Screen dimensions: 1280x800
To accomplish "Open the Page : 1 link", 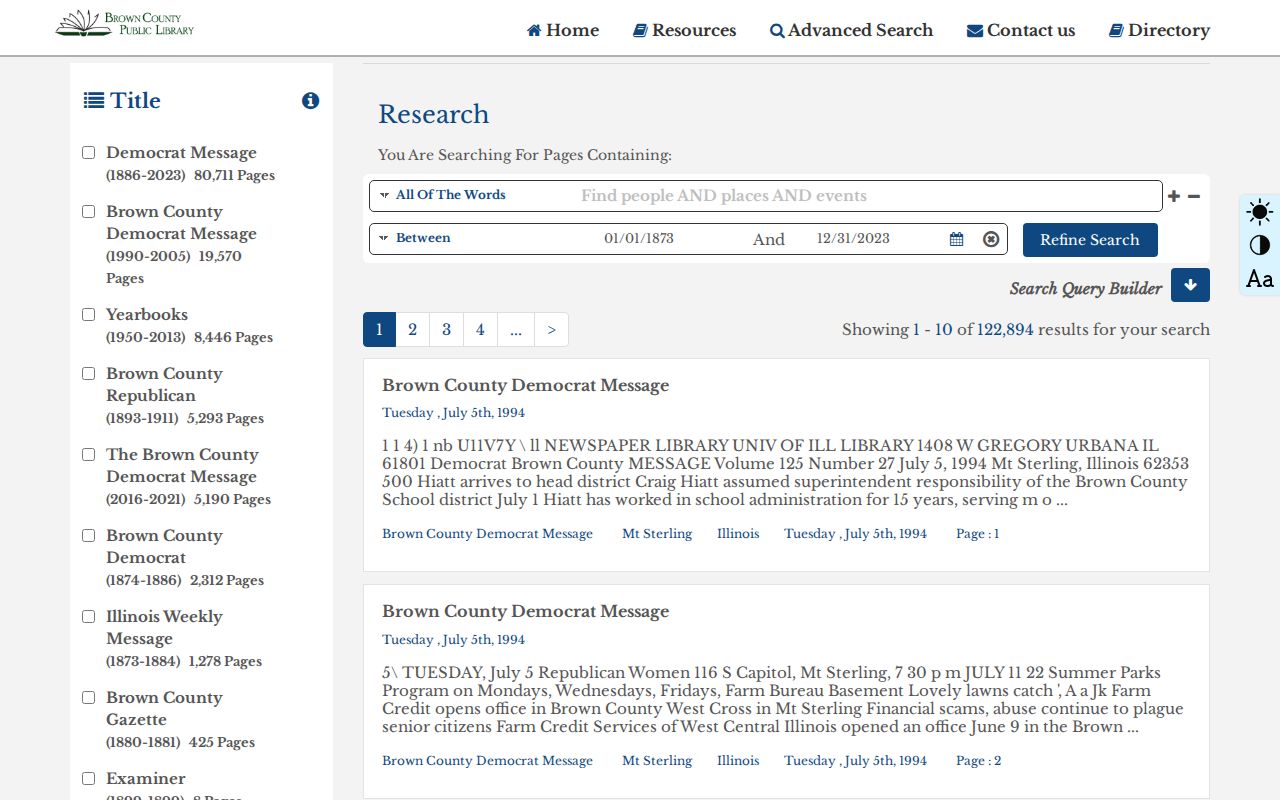I will (x=977, y=534).
